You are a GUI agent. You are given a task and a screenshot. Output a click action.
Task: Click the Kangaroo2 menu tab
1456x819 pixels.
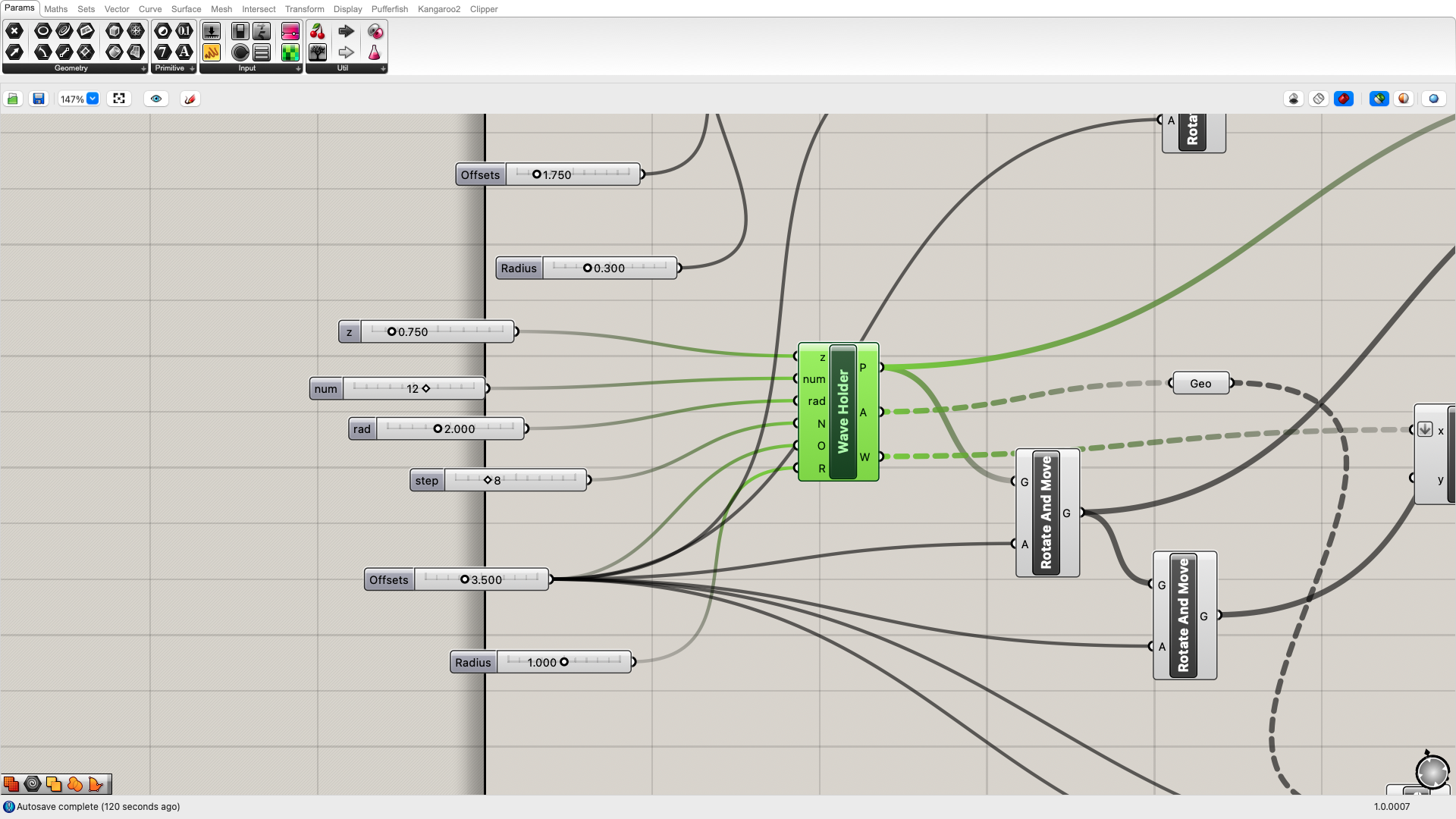coord(440,8)
